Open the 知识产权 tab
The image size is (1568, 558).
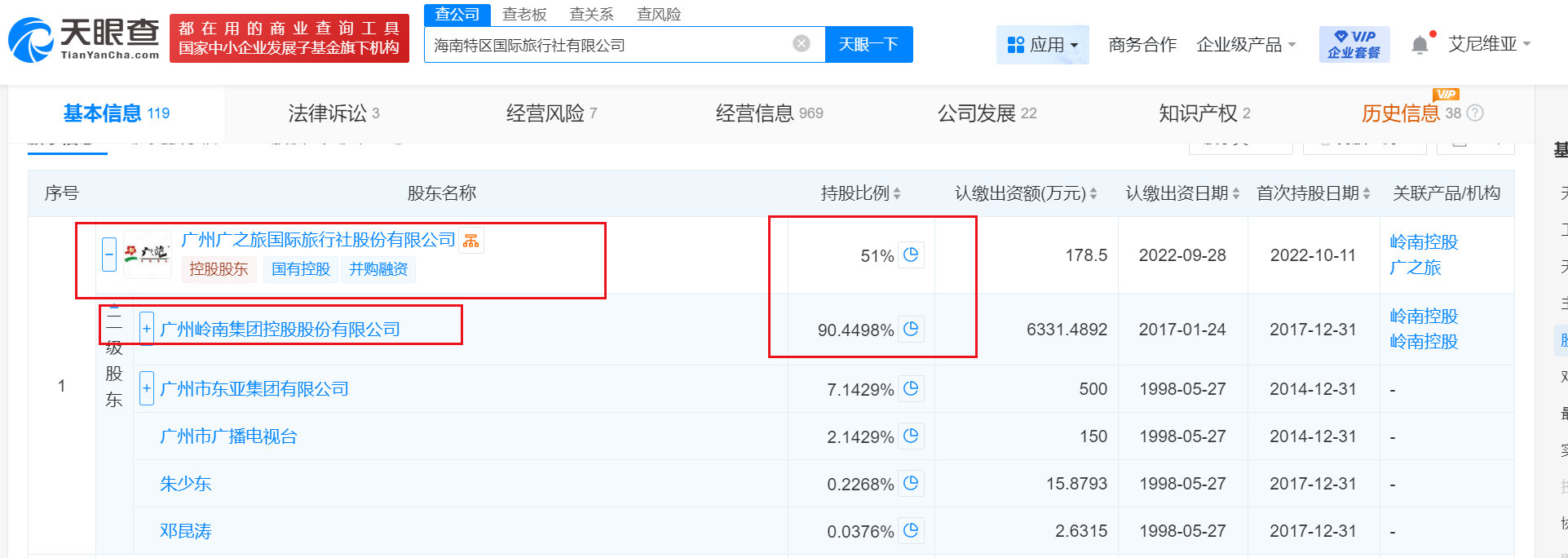pyautogui.click(x=1204, y=113)
